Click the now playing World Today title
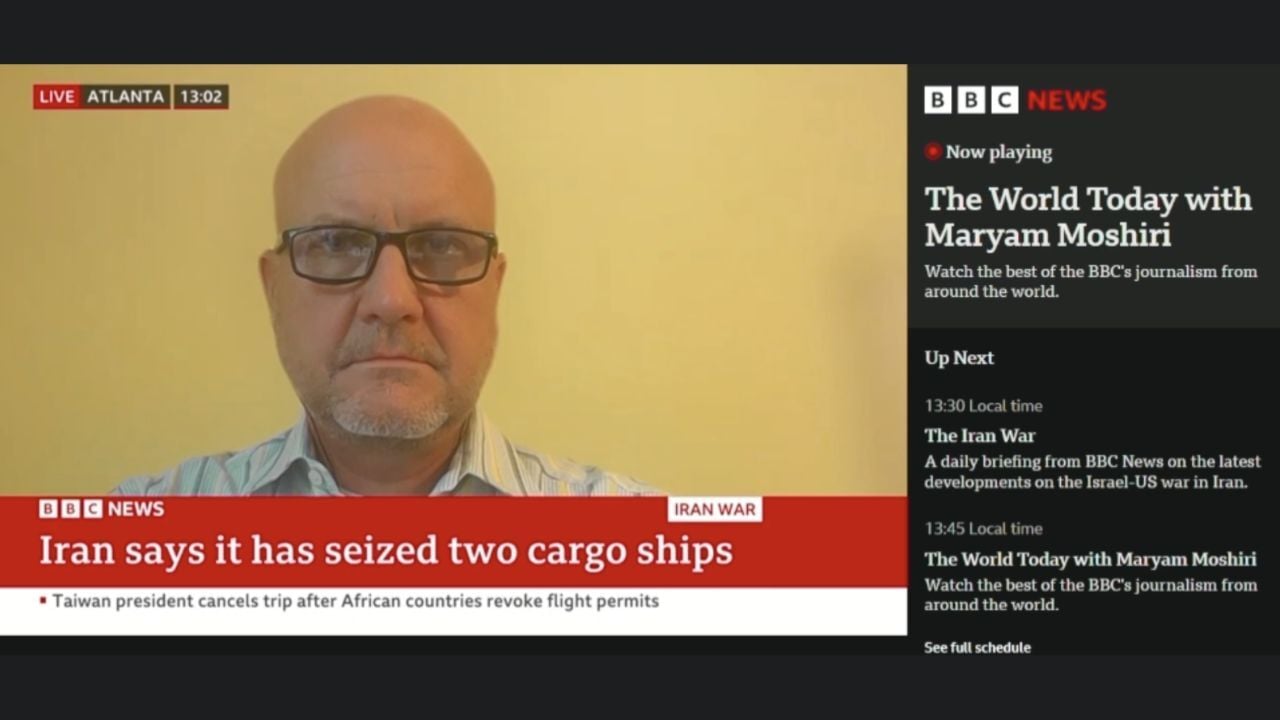This screenshot has height=720, width=1280. [1088, 216]
